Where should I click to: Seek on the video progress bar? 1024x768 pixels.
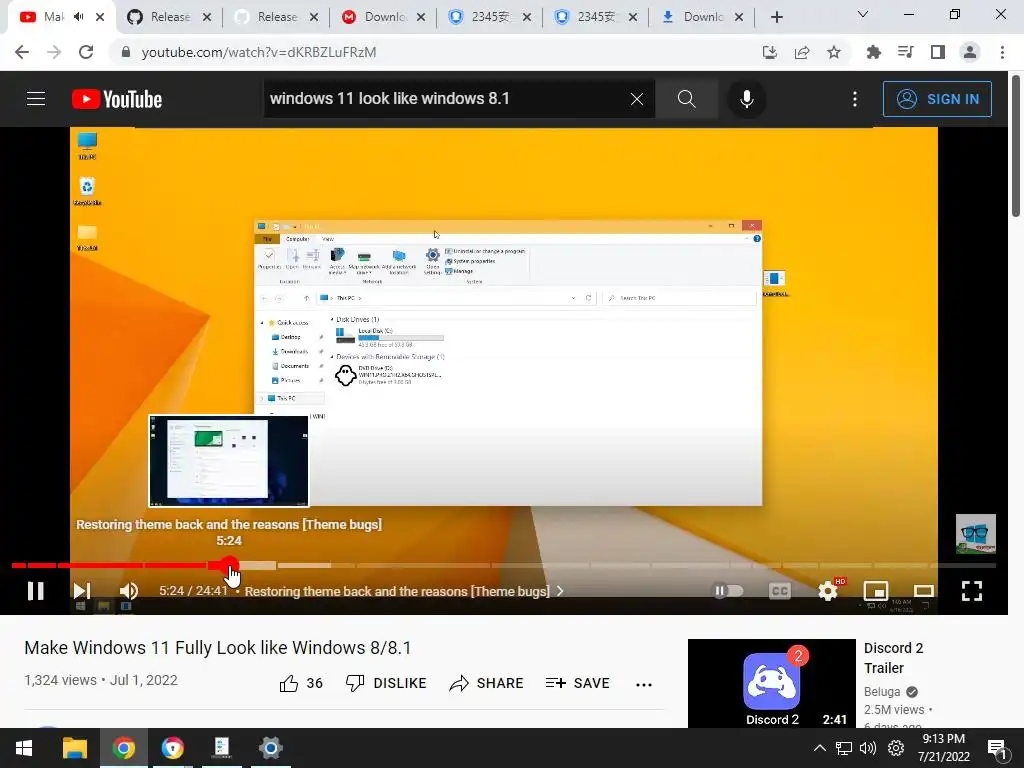504,566
